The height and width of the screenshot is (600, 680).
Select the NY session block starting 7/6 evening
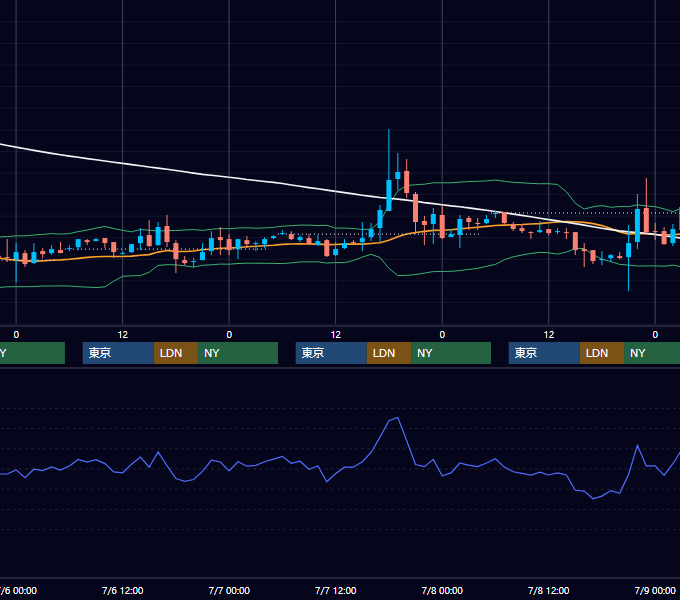pos(238,353)
